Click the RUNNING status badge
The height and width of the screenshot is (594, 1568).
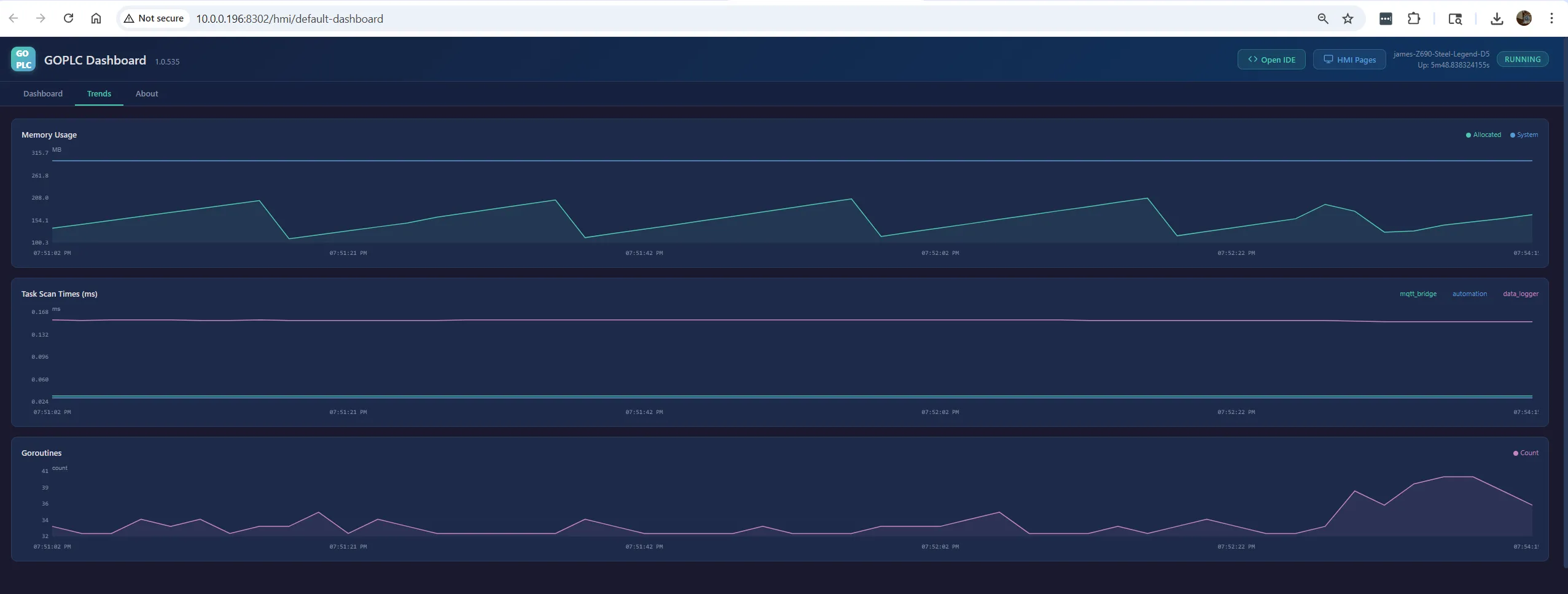(x=1523, y=59)
